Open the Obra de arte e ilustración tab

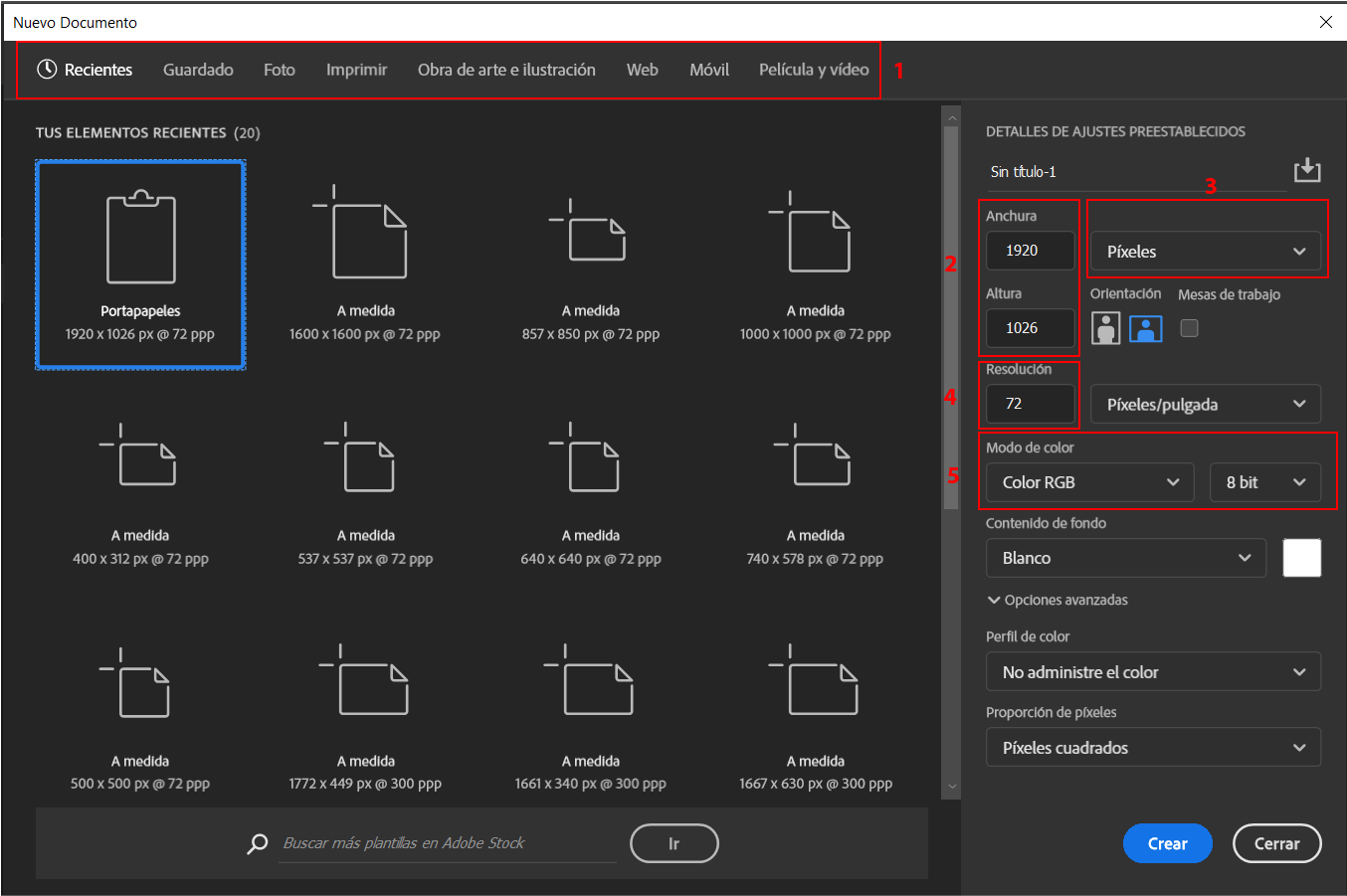pos(506,70)
